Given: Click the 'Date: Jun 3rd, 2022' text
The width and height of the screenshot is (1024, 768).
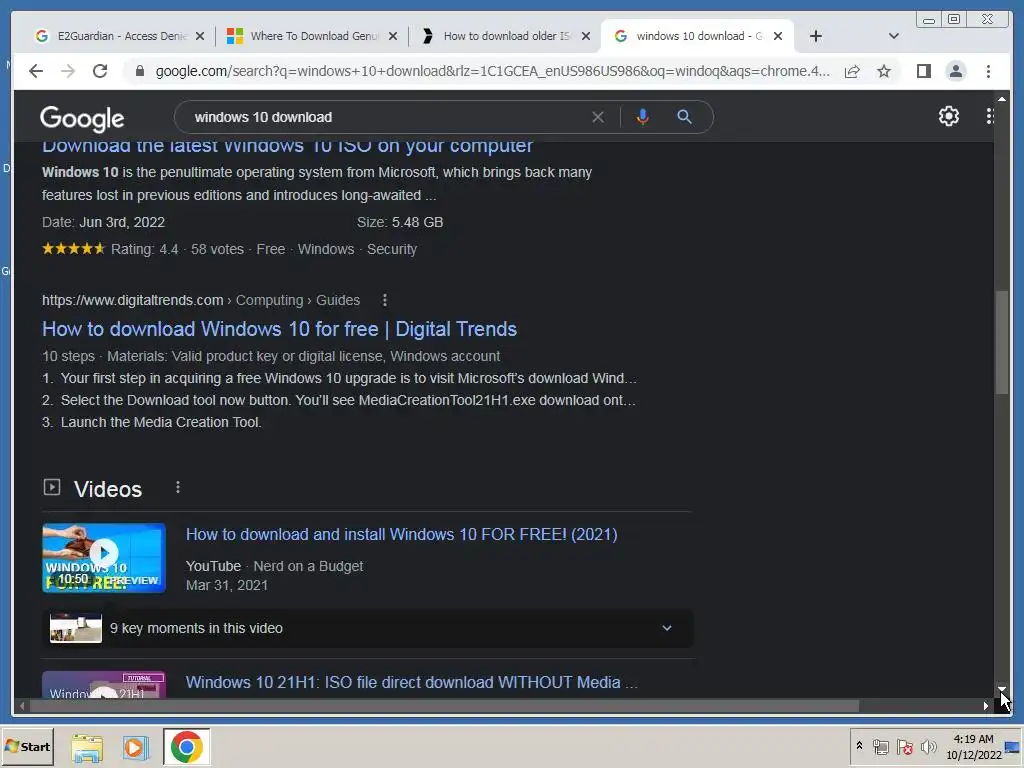Looking at the screenshot, I should (x=103, y=222).
